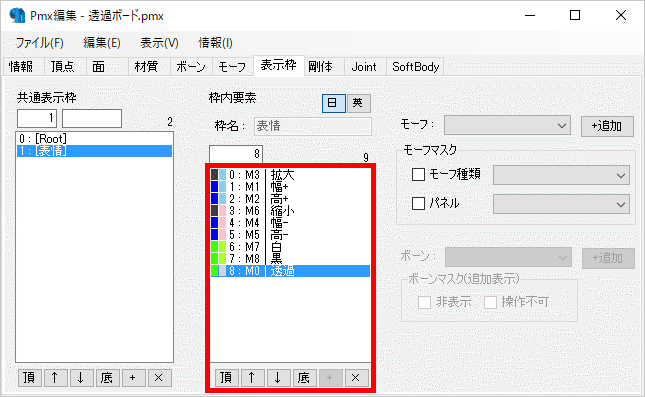Select element 6 : M7 白
The height and width of the screenshot is (397, 645).
pos(290,246)
